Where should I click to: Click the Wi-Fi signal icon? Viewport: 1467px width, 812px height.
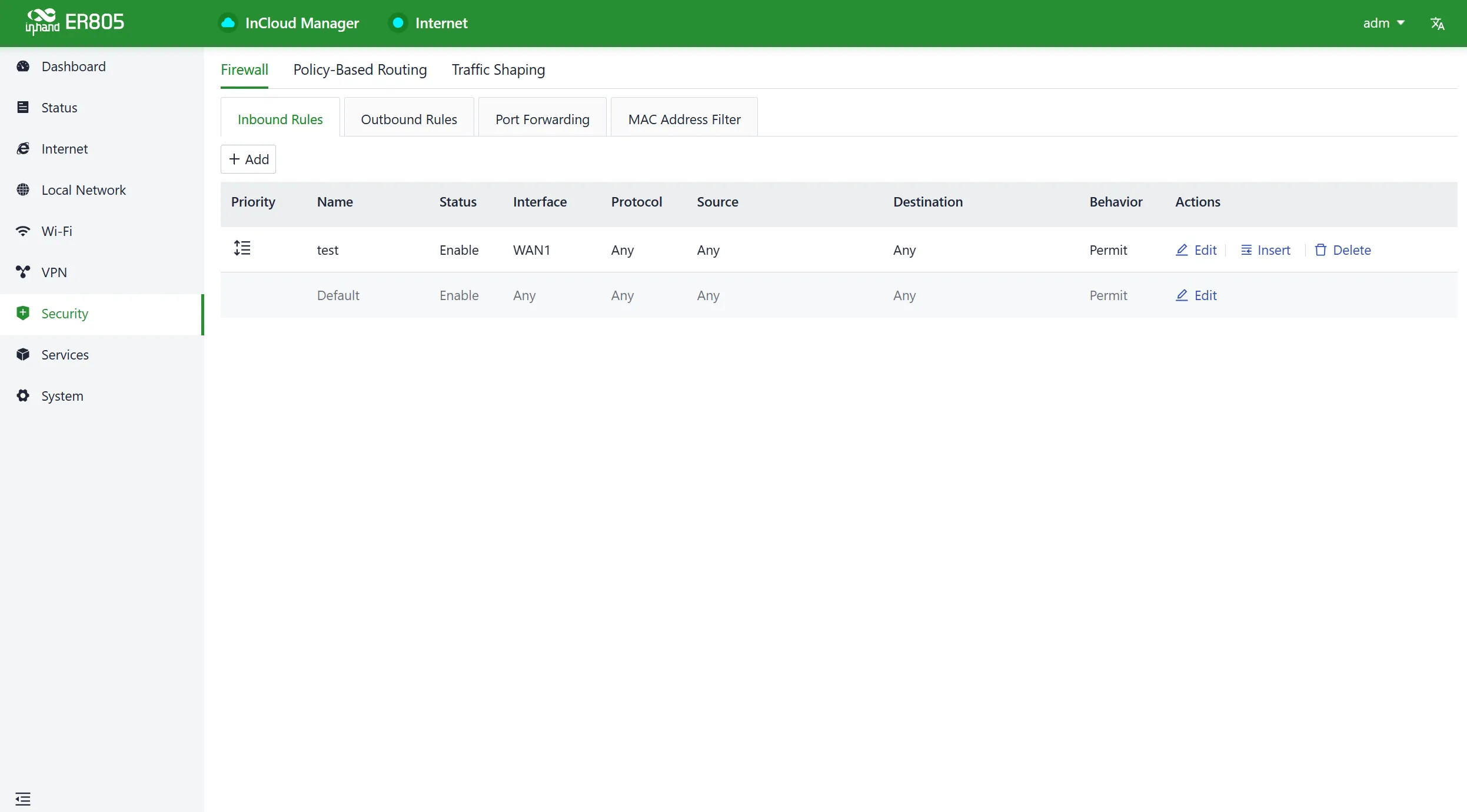pyautogui.click(x=23, y=231)
